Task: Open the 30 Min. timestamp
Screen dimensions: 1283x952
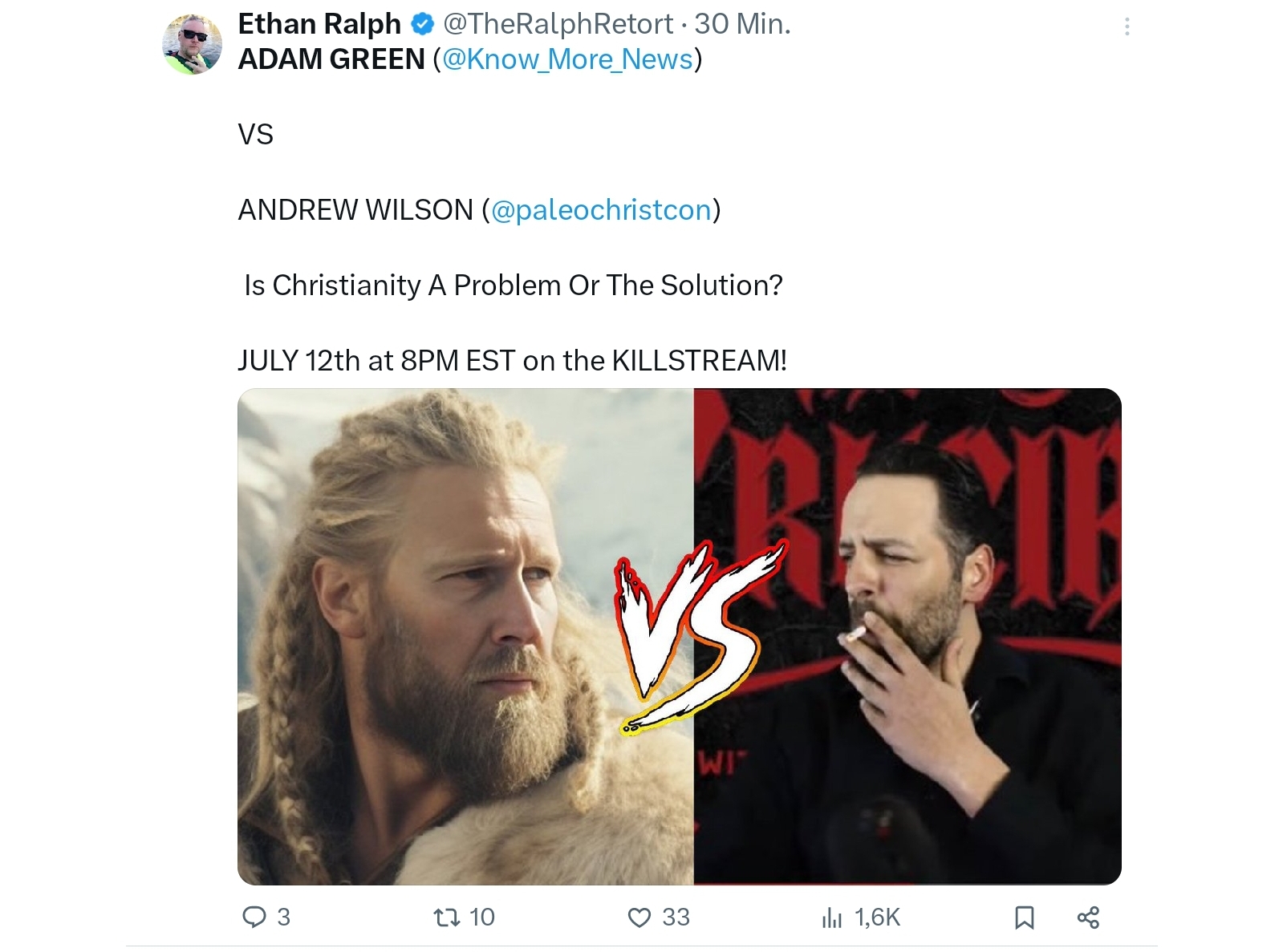Action: tap(742, 24)
